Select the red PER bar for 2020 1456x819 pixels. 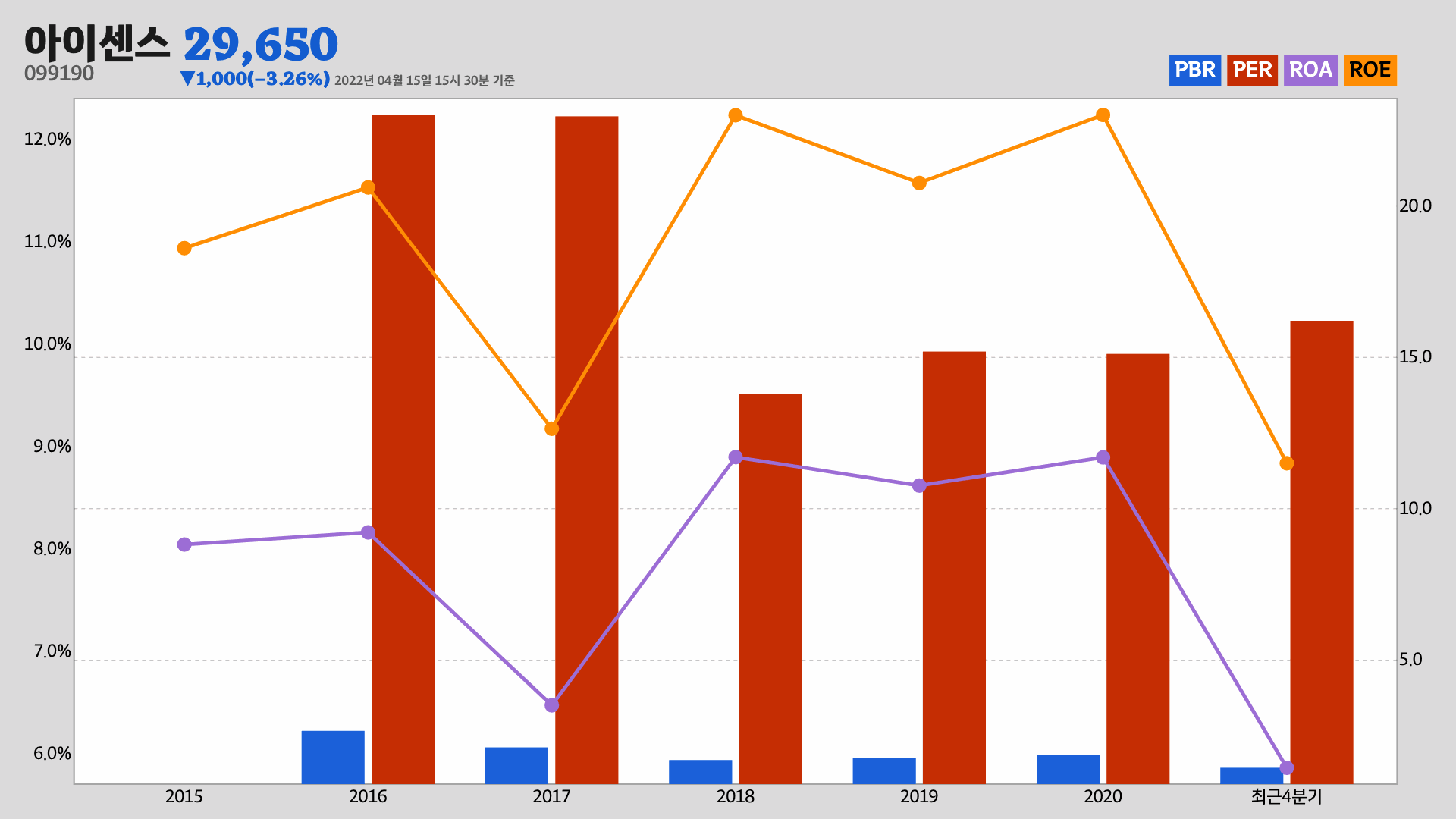[1137, 569]
